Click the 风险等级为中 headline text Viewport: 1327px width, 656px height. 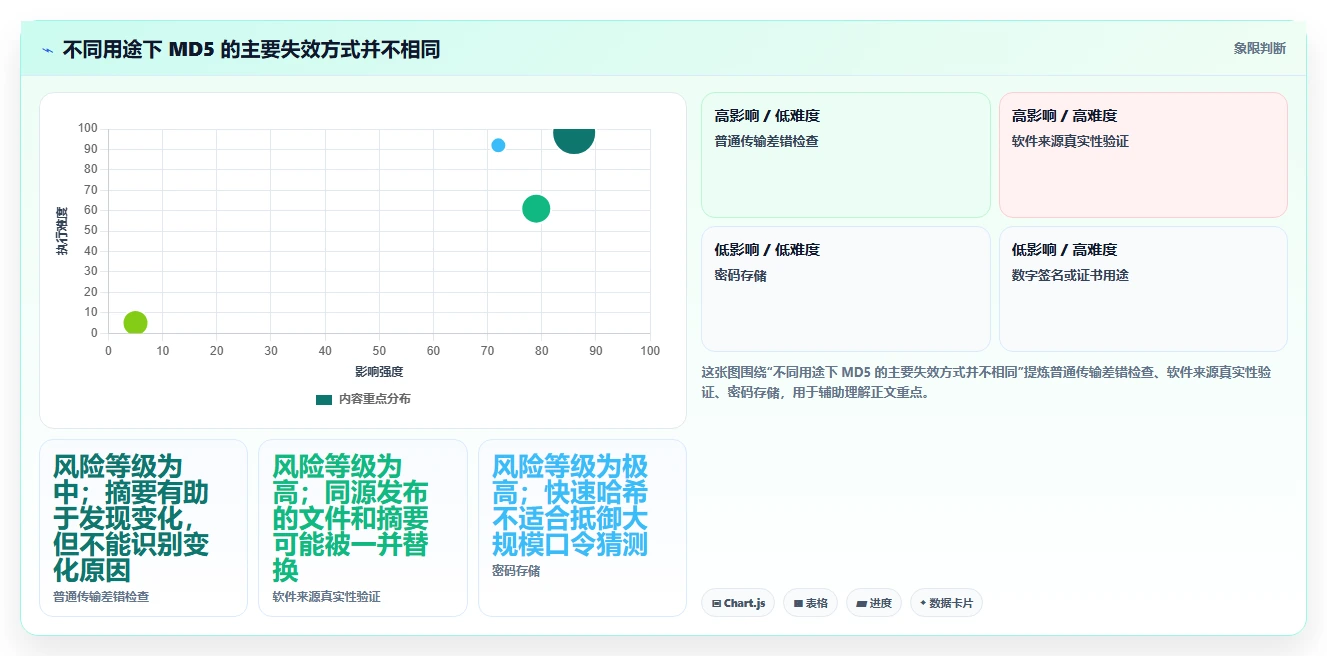[131, 518]
